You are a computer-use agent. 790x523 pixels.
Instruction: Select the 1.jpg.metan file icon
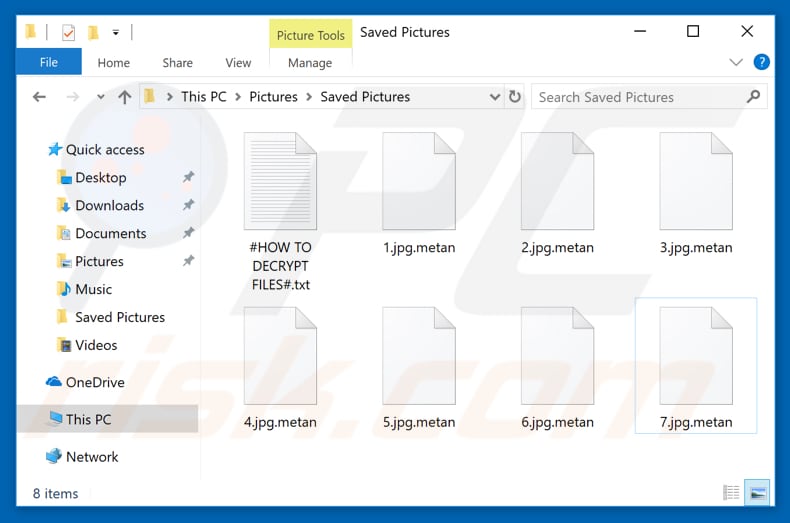tap(419, 181)
